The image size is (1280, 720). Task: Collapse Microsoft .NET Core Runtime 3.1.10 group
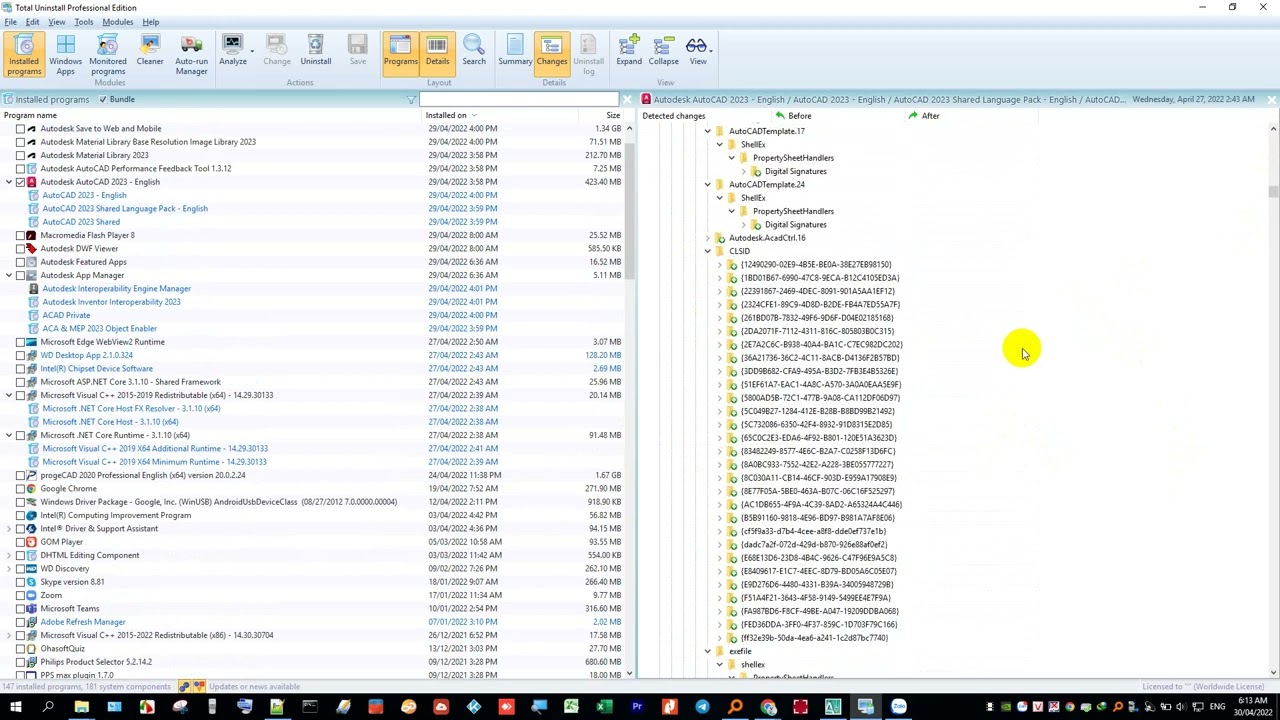(x=9, y=435)
